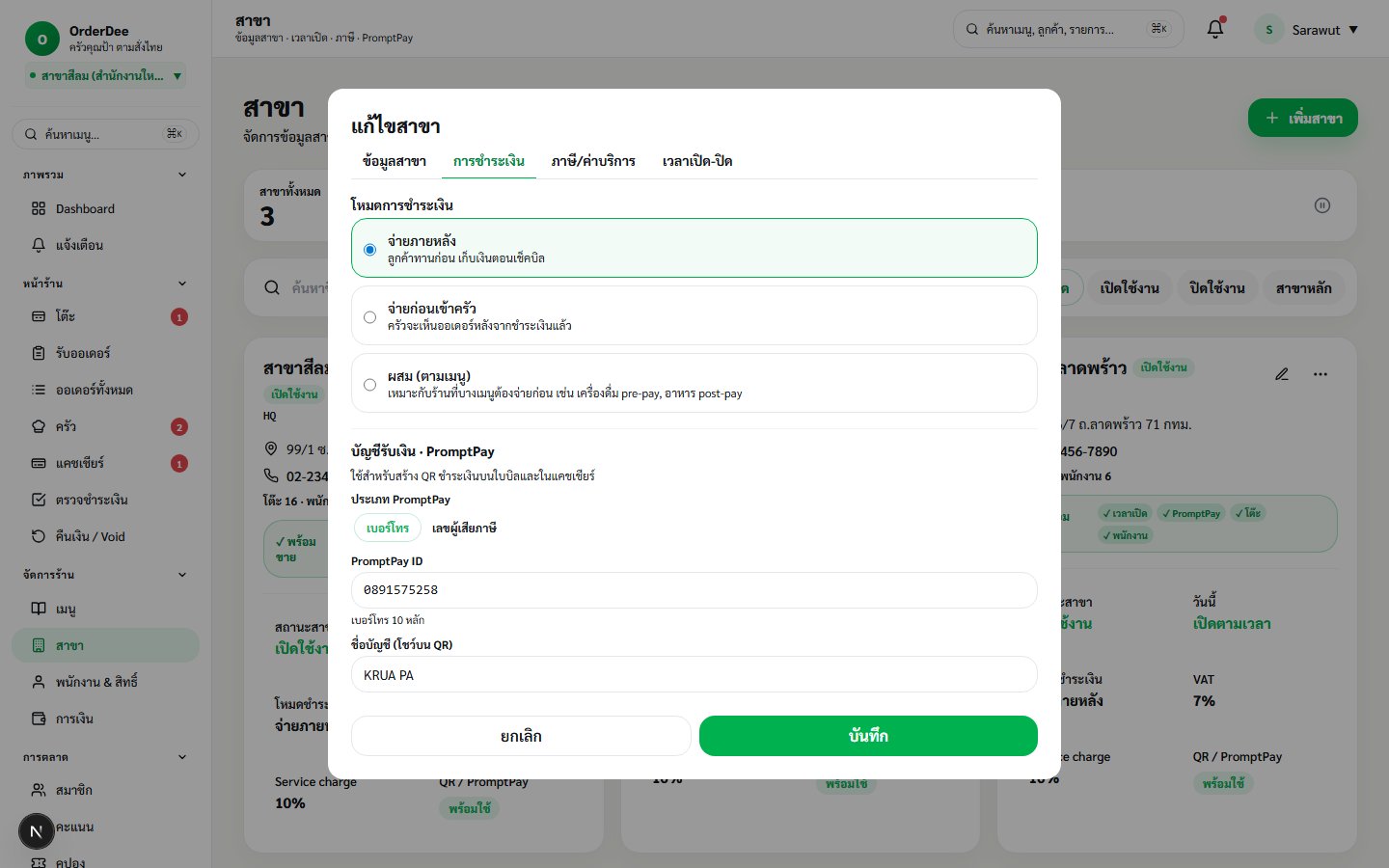Viewport: 1389px width, 868px height.
Task: Switch to การชำระเงิน tab
Action: point(489,161)
